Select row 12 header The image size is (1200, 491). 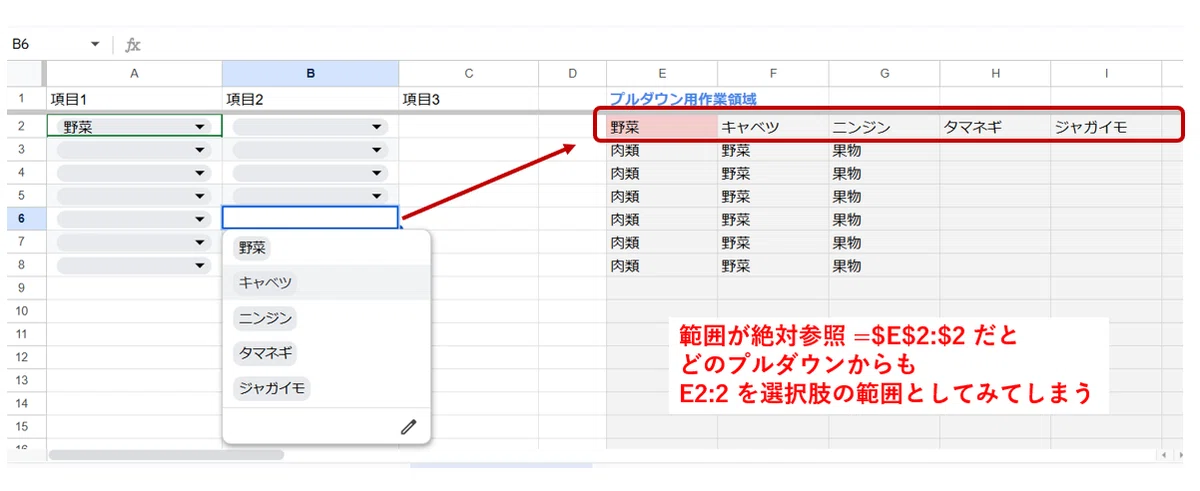click(x=21, y=356)
